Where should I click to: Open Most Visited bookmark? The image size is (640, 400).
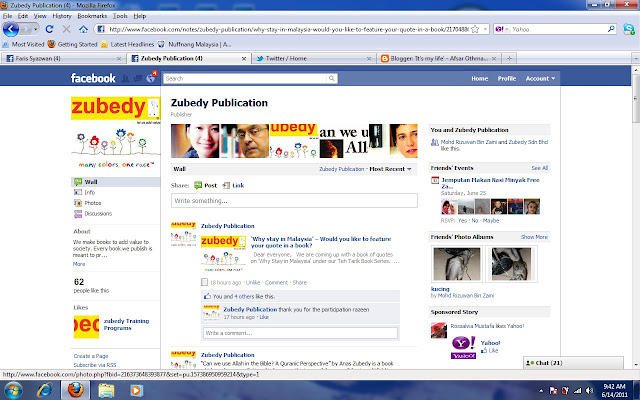point(23,44)
